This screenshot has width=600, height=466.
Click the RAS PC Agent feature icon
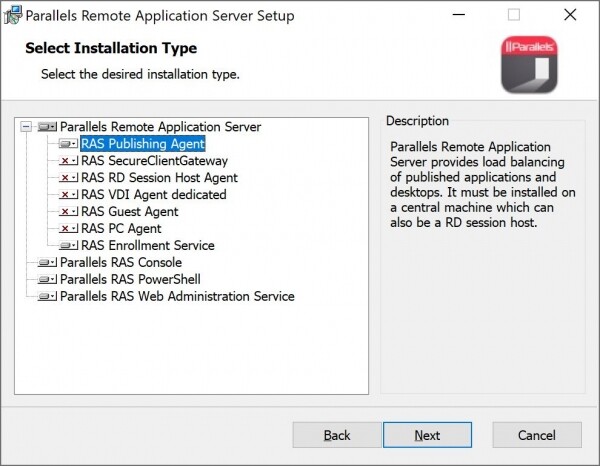click(68, 229)
